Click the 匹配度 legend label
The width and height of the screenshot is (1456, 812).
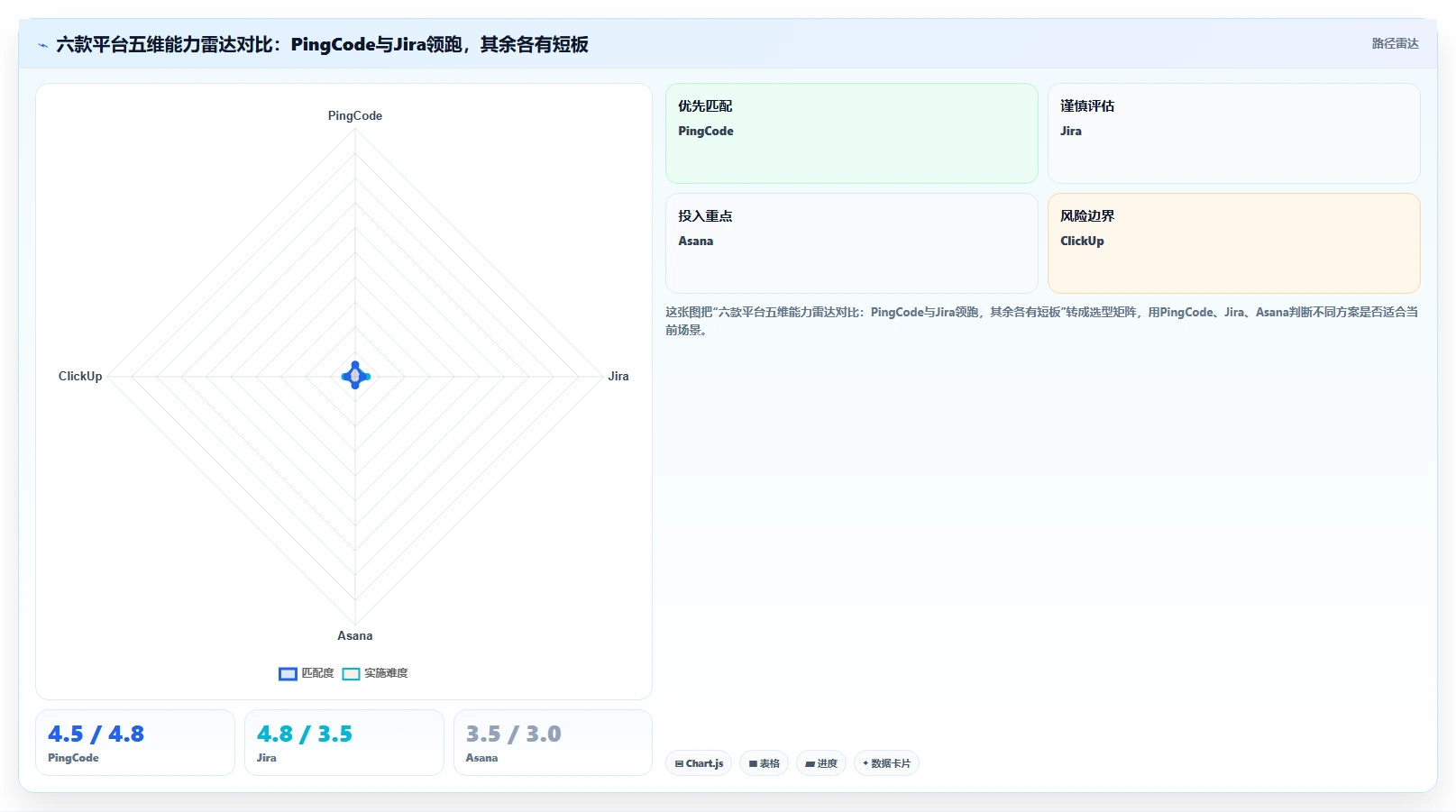[317, 673]
